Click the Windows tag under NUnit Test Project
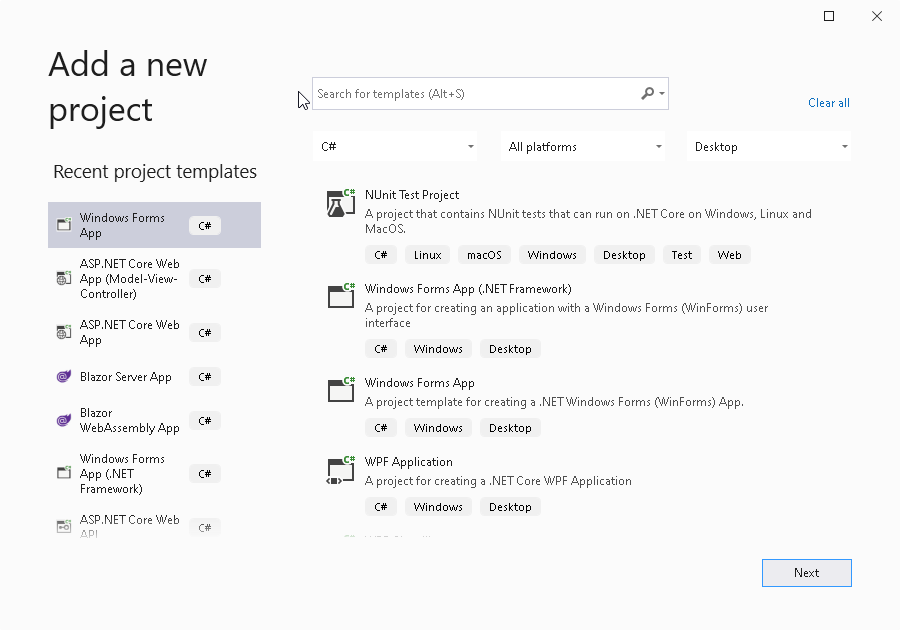 (x=552, y=255)
